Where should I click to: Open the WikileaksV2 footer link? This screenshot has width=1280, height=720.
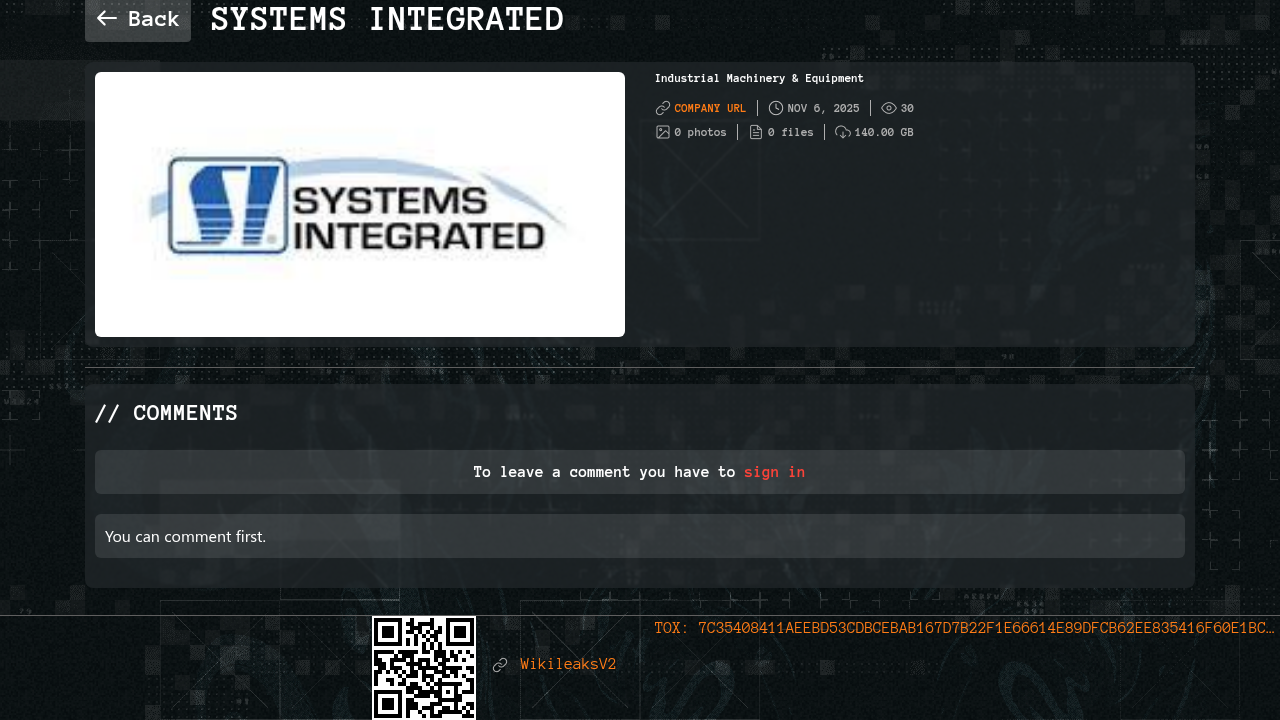pyautogui.click(x=568, y=664)
